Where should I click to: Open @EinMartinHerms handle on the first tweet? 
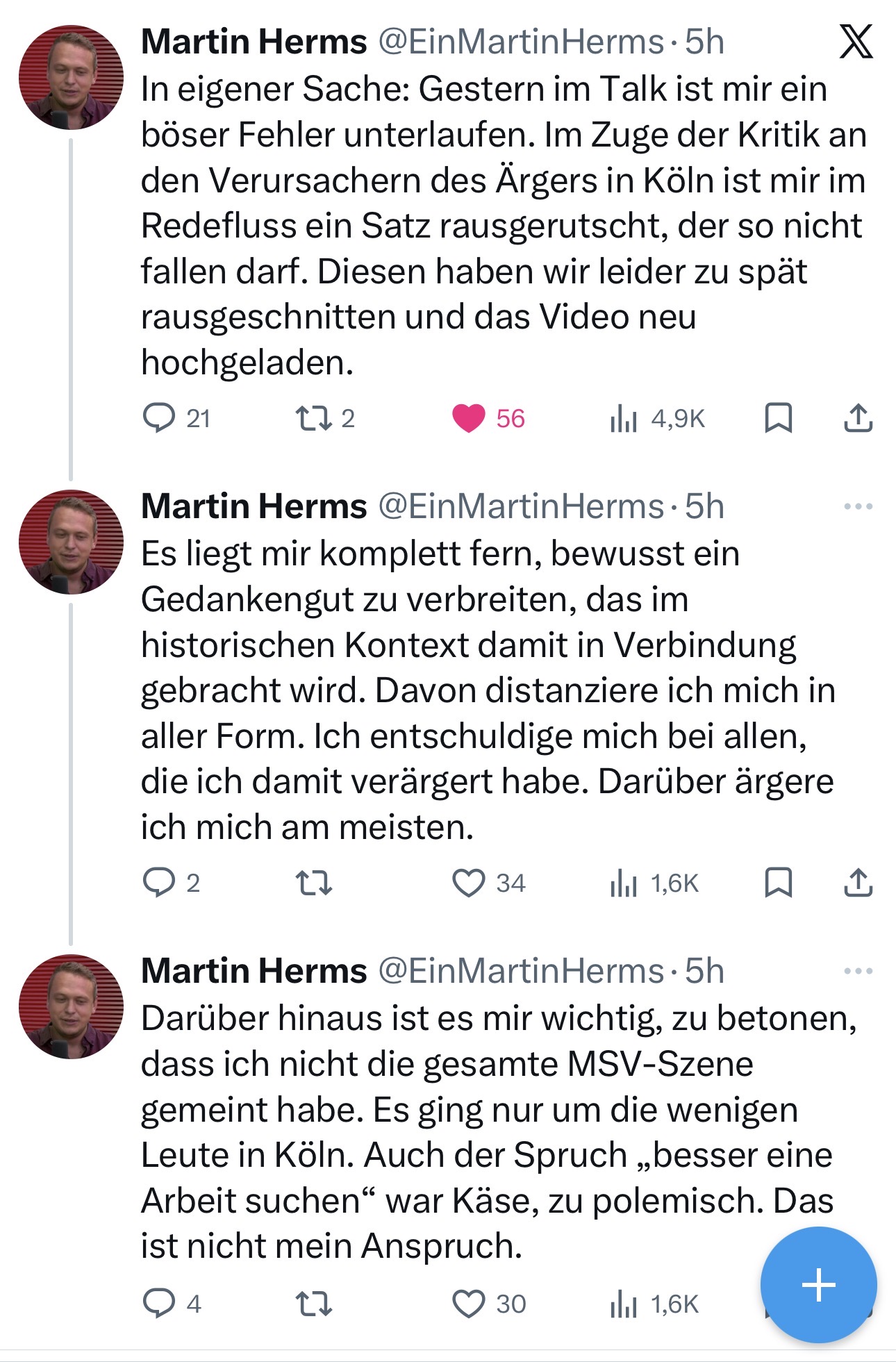pos(521,42)
